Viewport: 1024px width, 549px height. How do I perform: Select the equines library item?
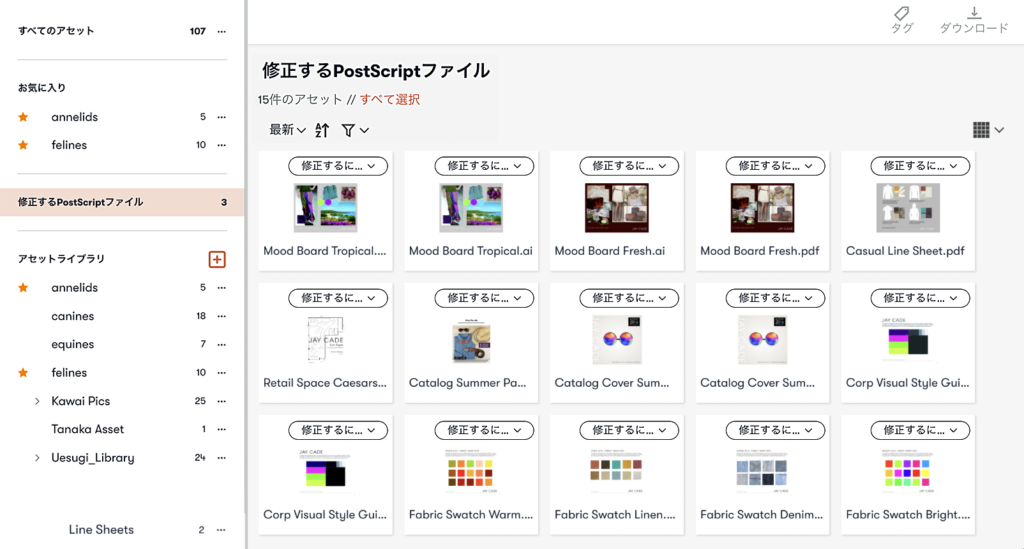pos(72,344)
